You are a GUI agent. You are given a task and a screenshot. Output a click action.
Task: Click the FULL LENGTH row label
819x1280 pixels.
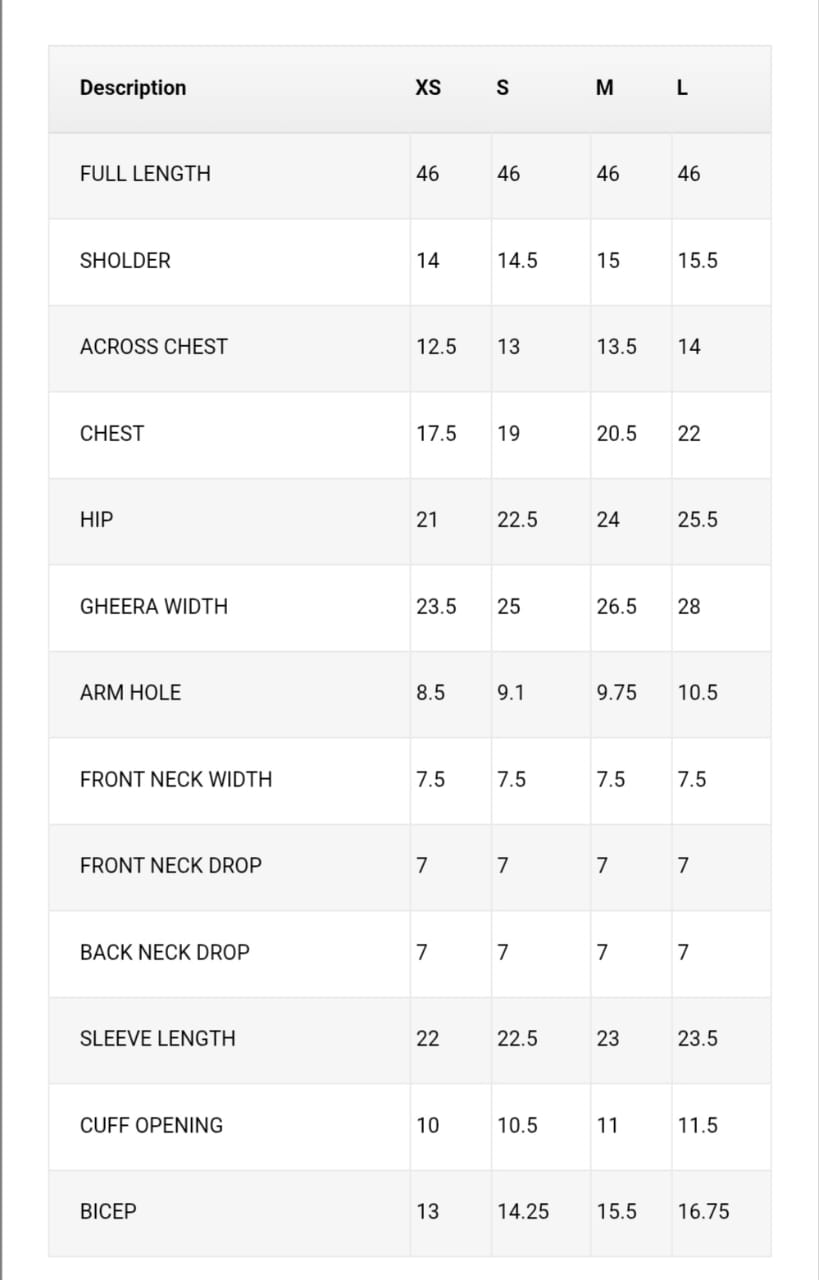[145, 174]
